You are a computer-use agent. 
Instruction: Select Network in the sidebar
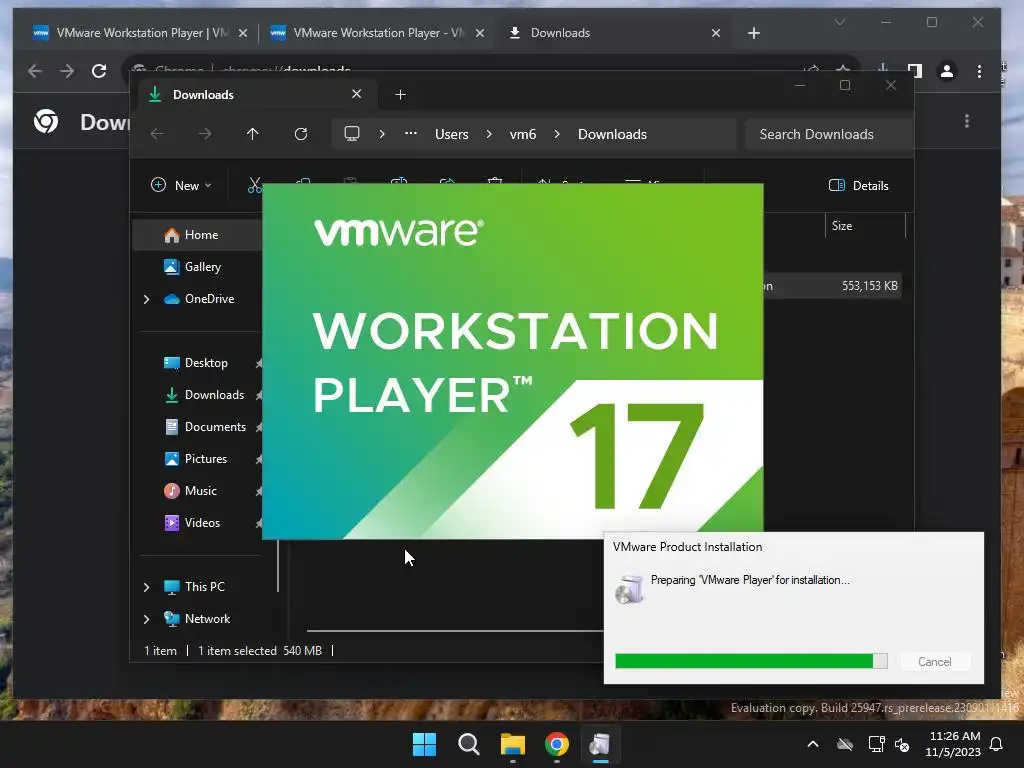point(207,618)
